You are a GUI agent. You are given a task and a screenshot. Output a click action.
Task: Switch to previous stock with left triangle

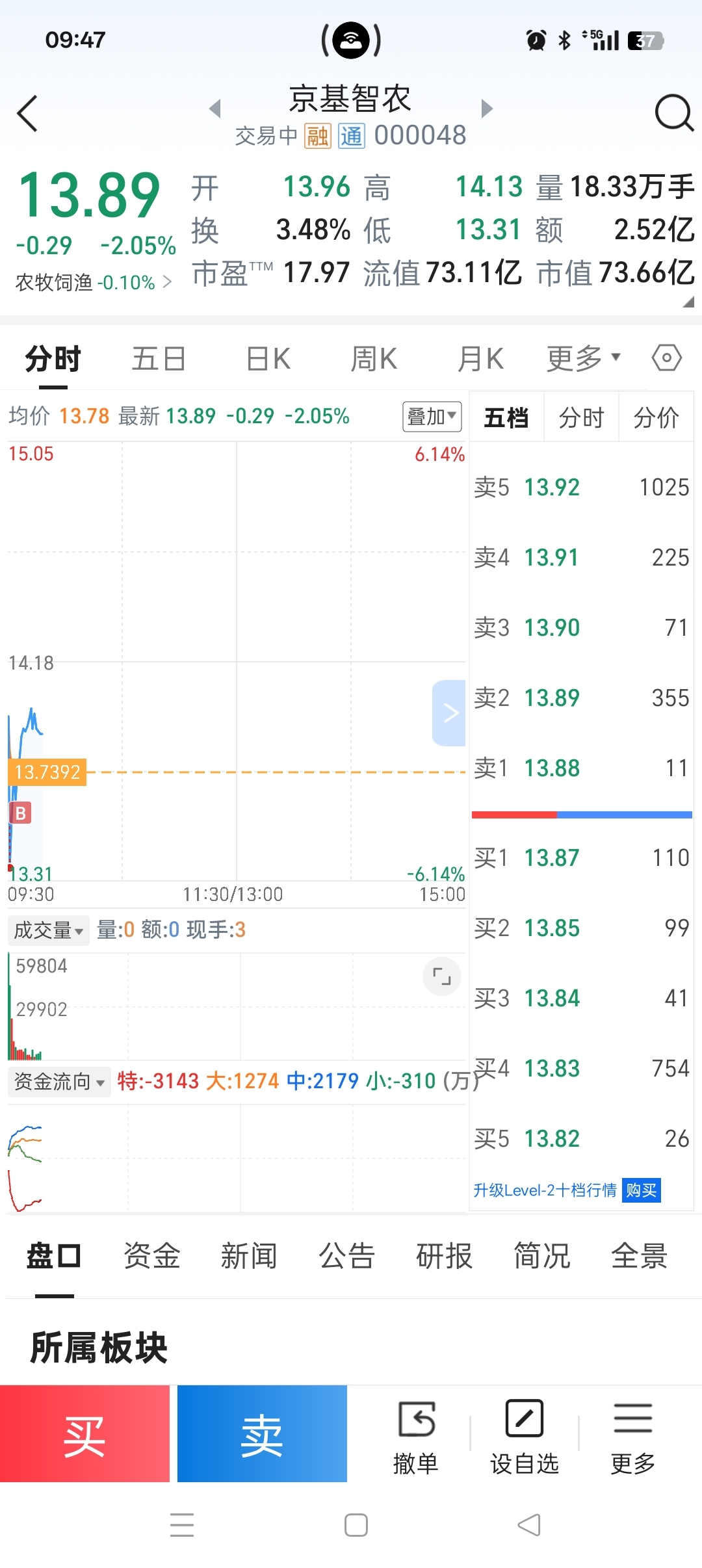coord(215,108)
